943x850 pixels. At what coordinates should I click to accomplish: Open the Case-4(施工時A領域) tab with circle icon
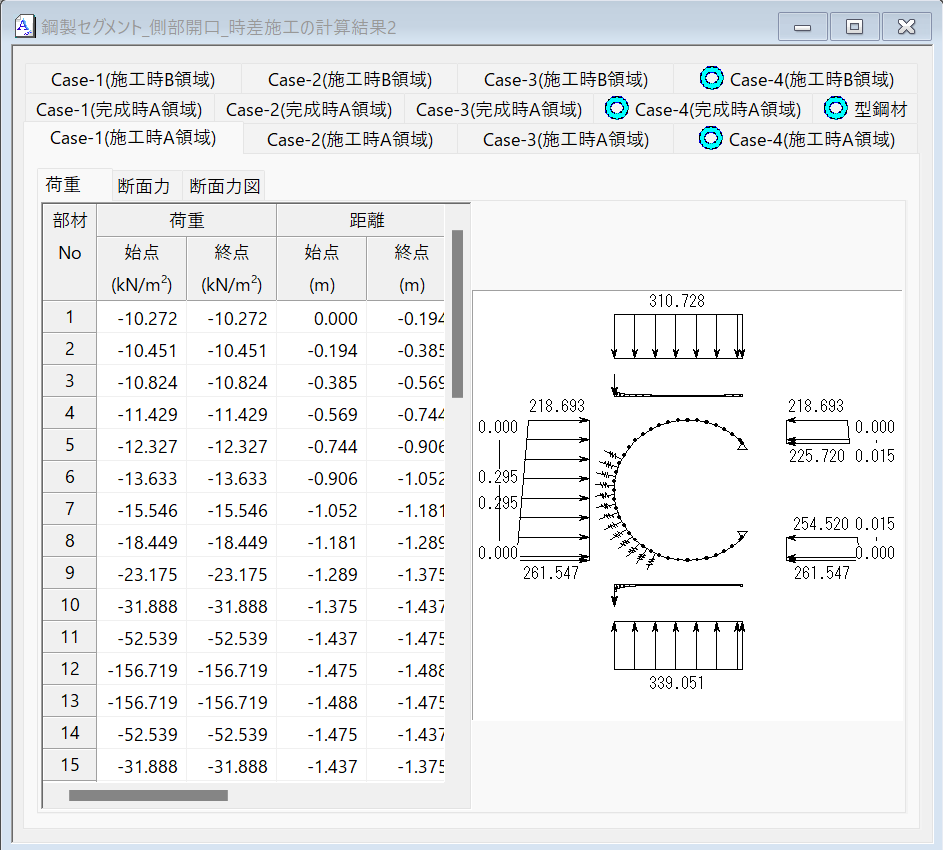(796, 139)
